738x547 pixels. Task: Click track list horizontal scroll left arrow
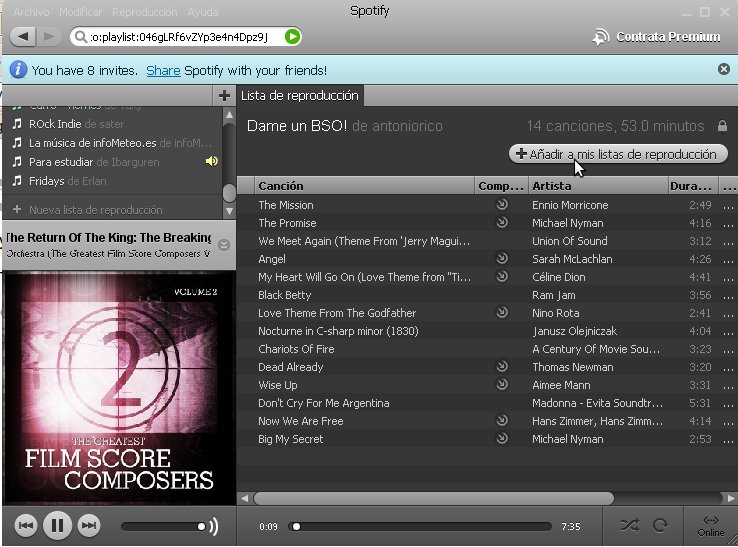[244, 498]
